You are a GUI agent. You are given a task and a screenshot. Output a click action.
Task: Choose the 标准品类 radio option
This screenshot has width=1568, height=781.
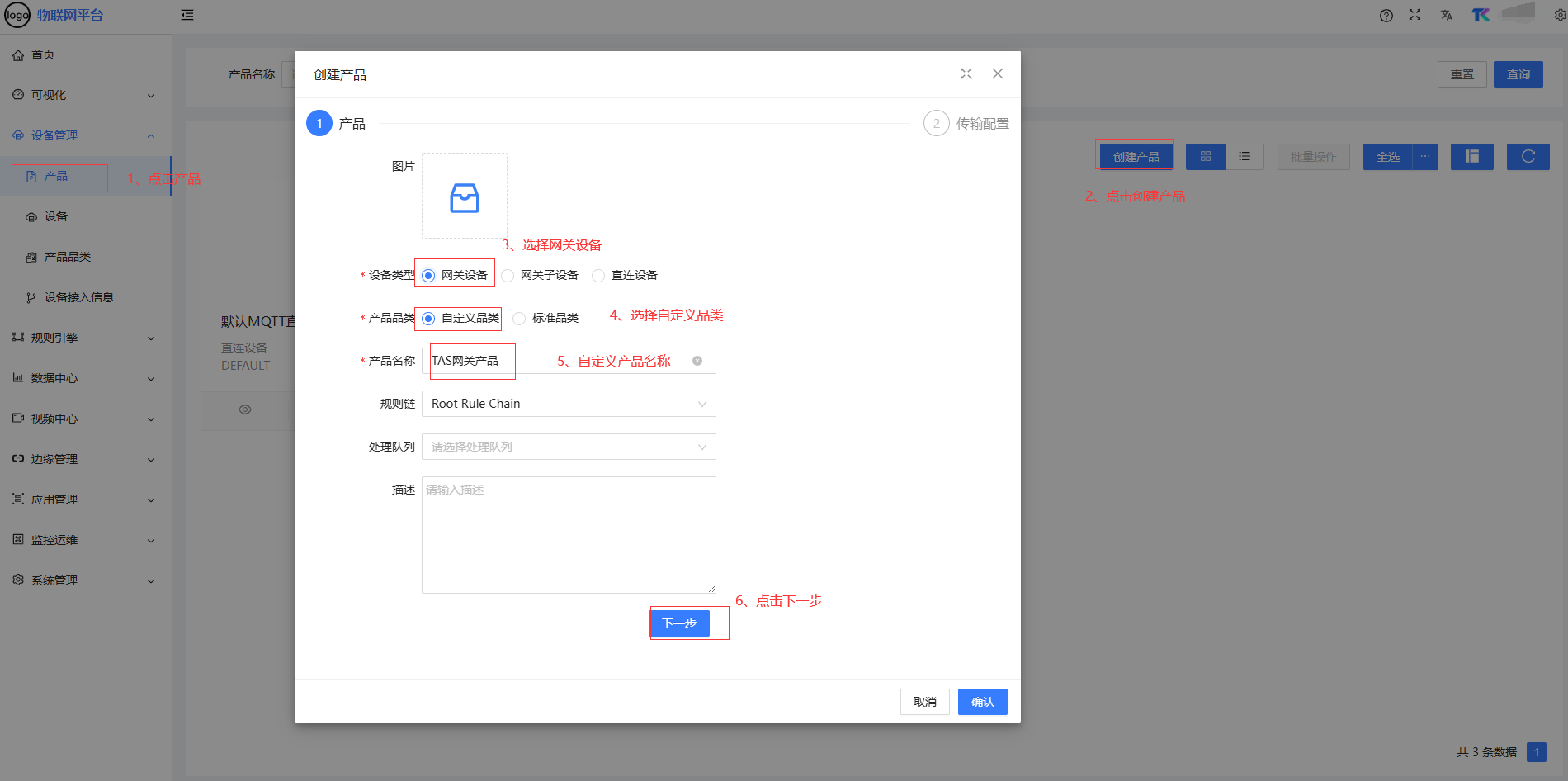[520, 319]
